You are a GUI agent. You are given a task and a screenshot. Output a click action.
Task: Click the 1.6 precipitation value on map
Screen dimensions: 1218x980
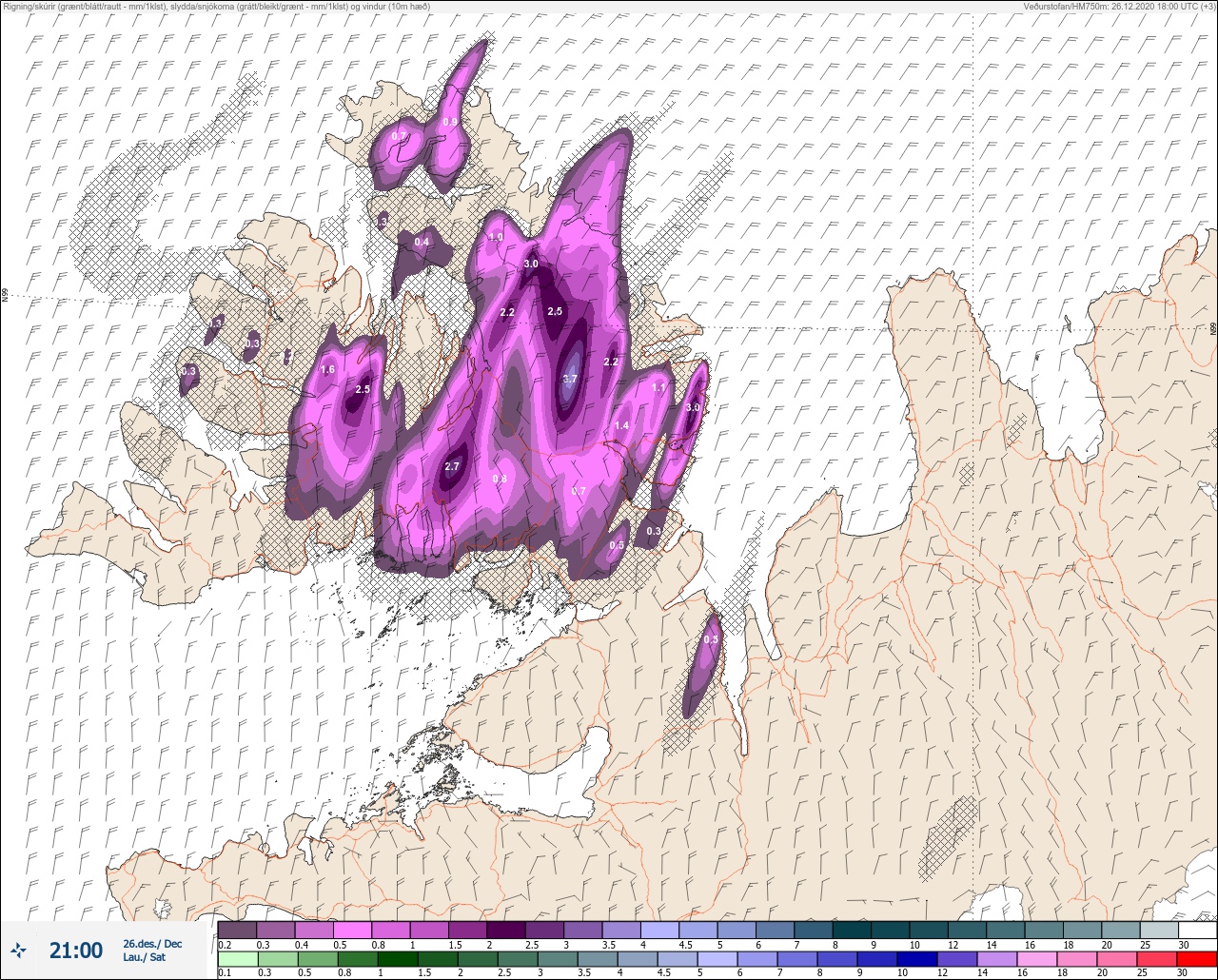pos(328,369)
